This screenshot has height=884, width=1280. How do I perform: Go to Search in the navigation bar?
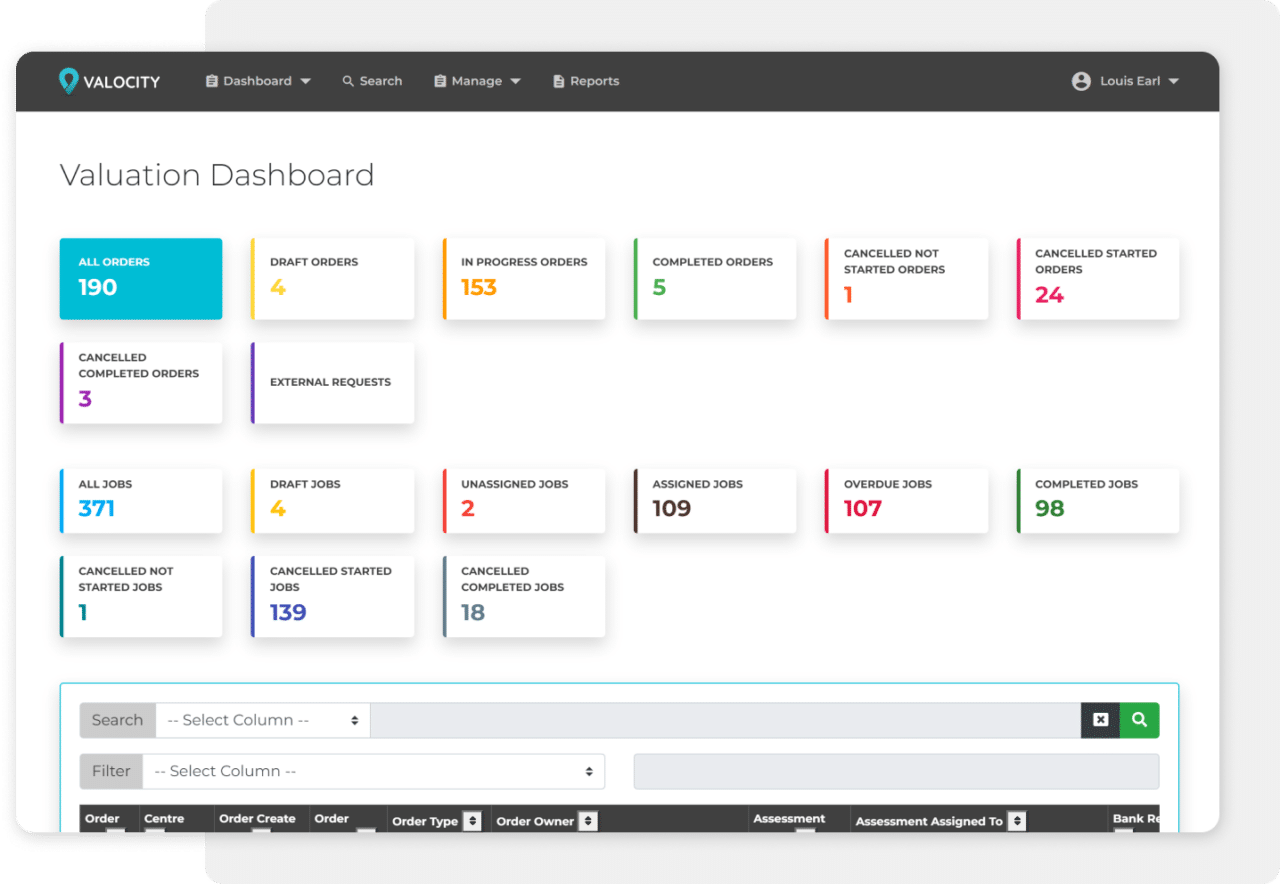click(372, 81)
